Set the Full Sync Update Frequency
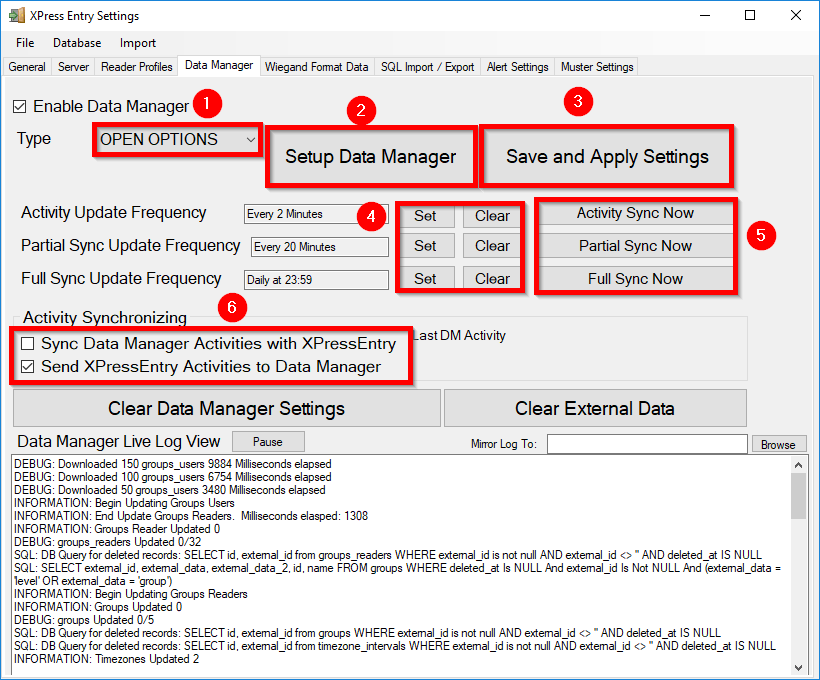Screen dimensions: 820x680 click(425, 278)
